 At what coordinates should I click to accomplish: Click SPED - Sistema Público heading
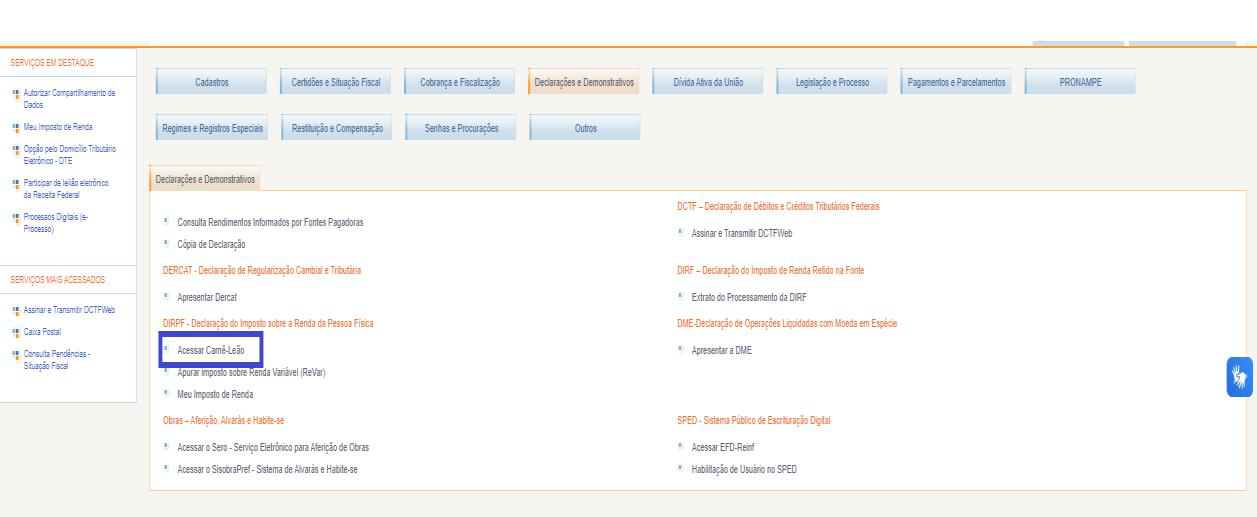pyautogui.click(x=754, y=420)
